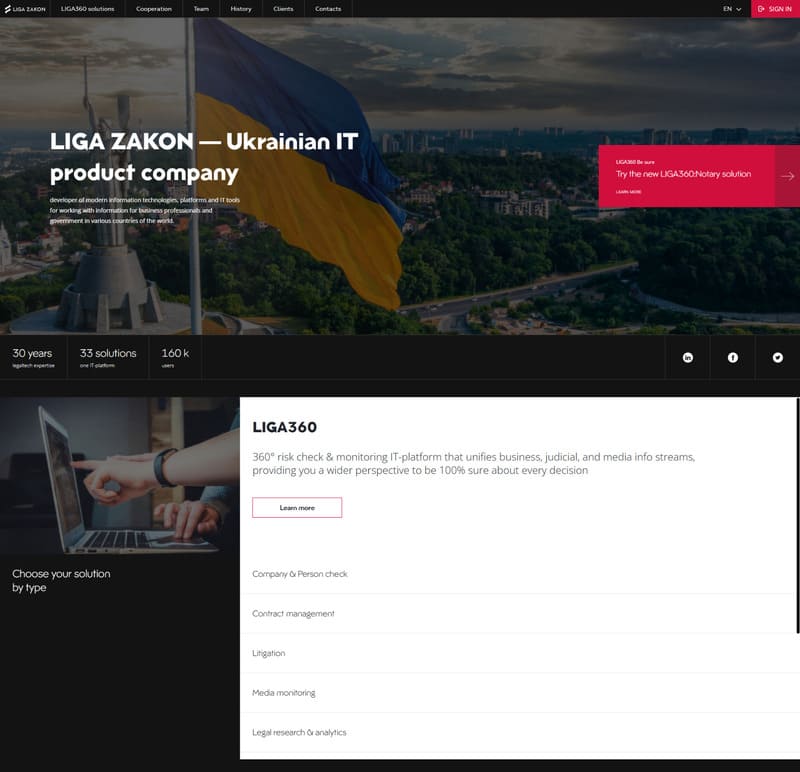800x772 pixels.
Task: Click the hero headline LIGA ZAKON
Action: pyautogui.click(x=204, y=157)
